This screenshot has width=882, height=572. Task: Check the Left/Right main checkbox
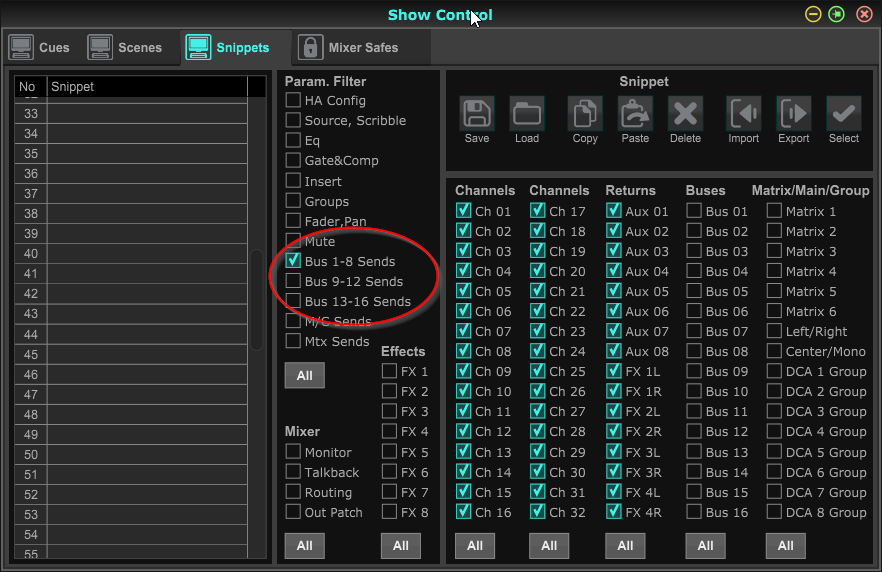(x=775, y=331)
